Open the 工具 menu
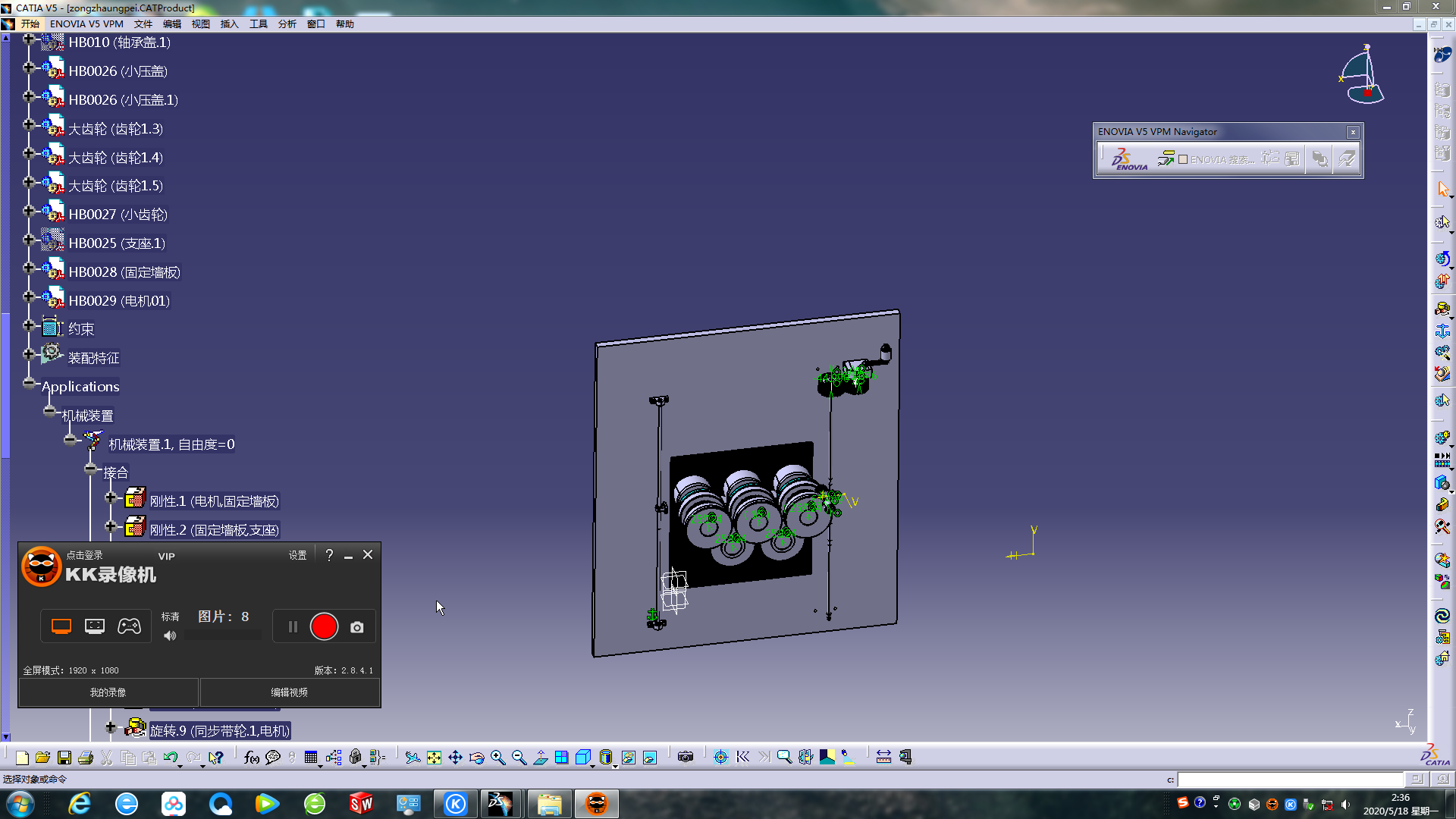The height and width of the screenshot is (819, 1456). click(258, 24)
